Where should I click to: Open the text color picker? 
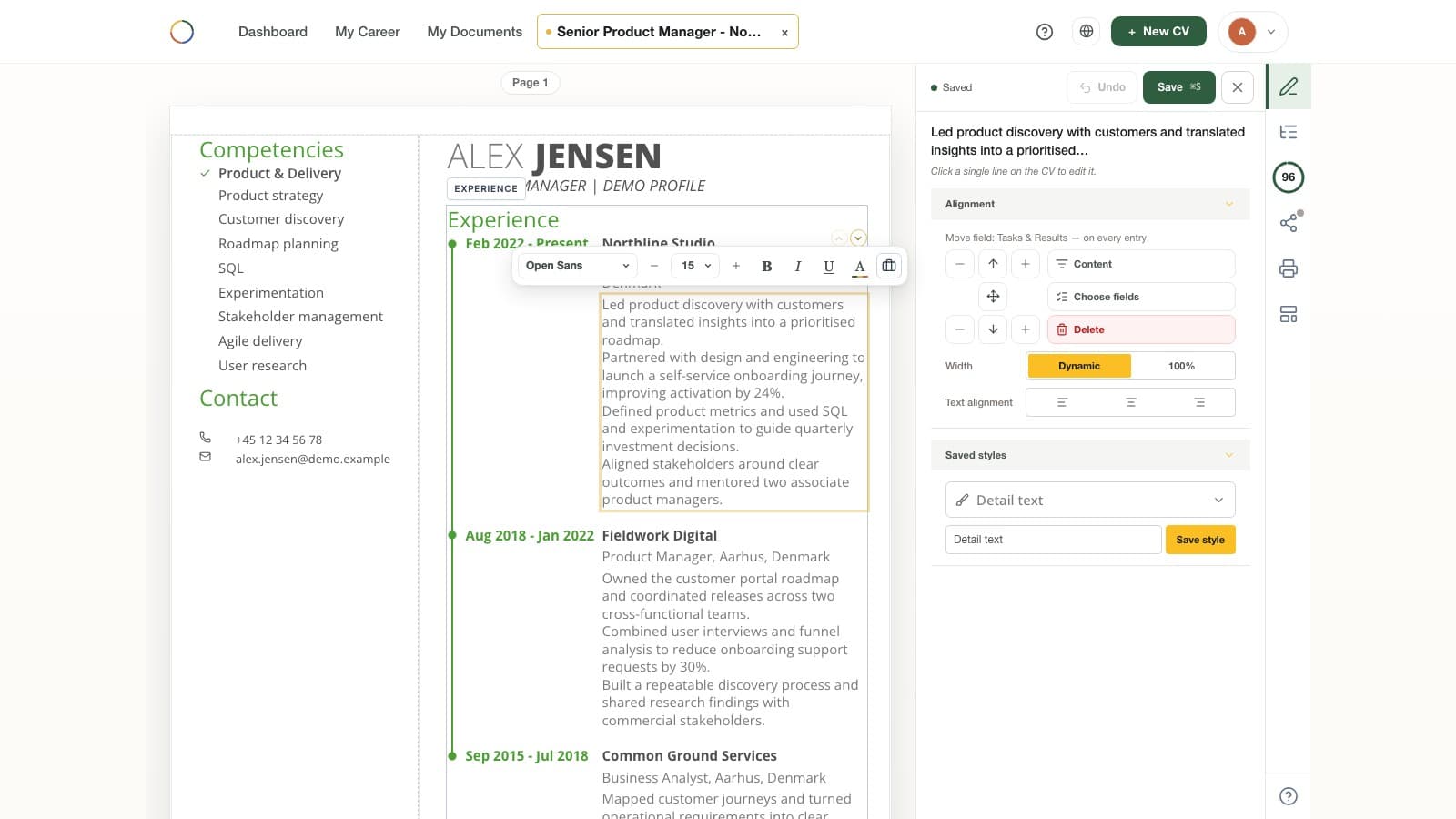pos(859,266)
